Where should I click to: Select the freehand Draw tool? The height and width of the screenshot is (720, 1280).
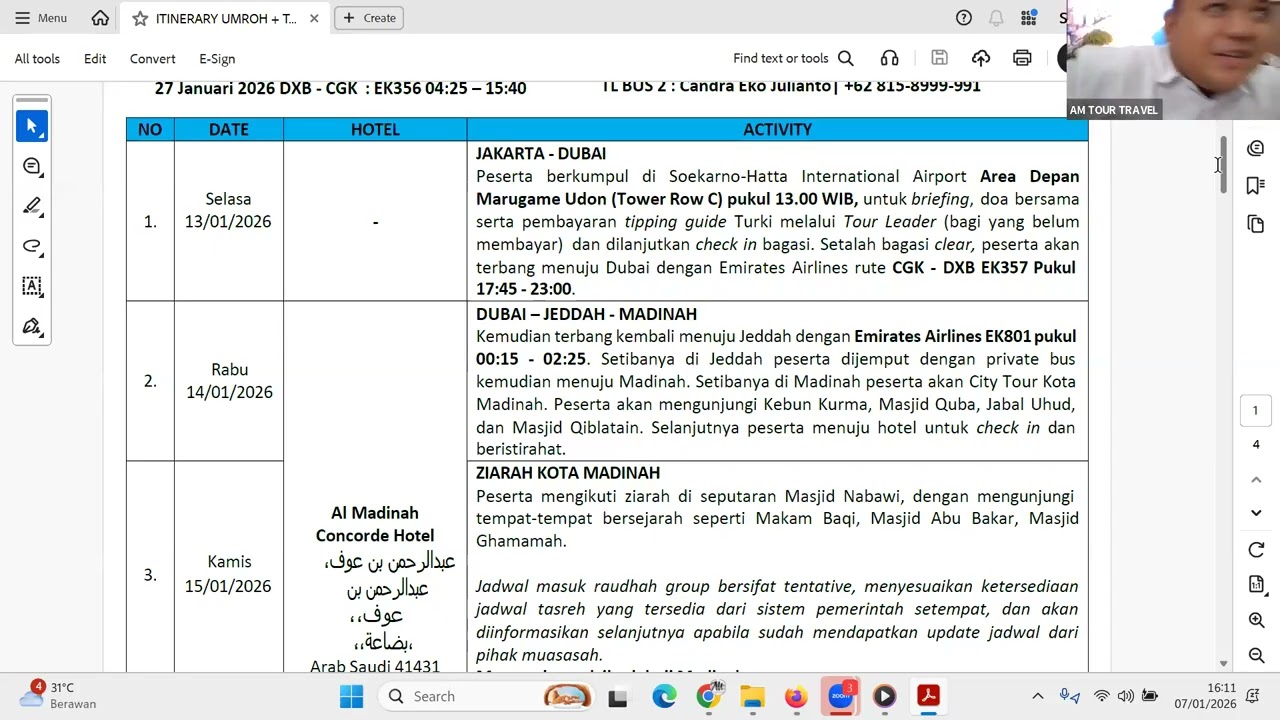point(32,246)
